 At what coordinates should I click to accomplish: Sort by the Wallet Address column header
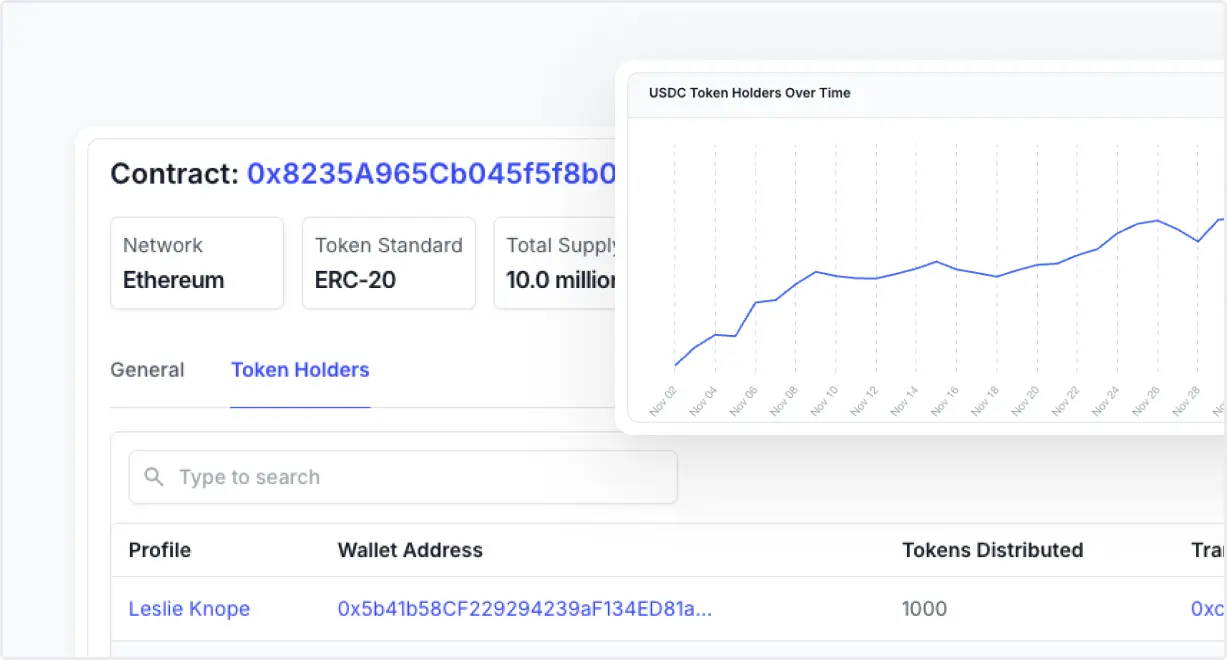pyautogui.click(x=410, y=550)
